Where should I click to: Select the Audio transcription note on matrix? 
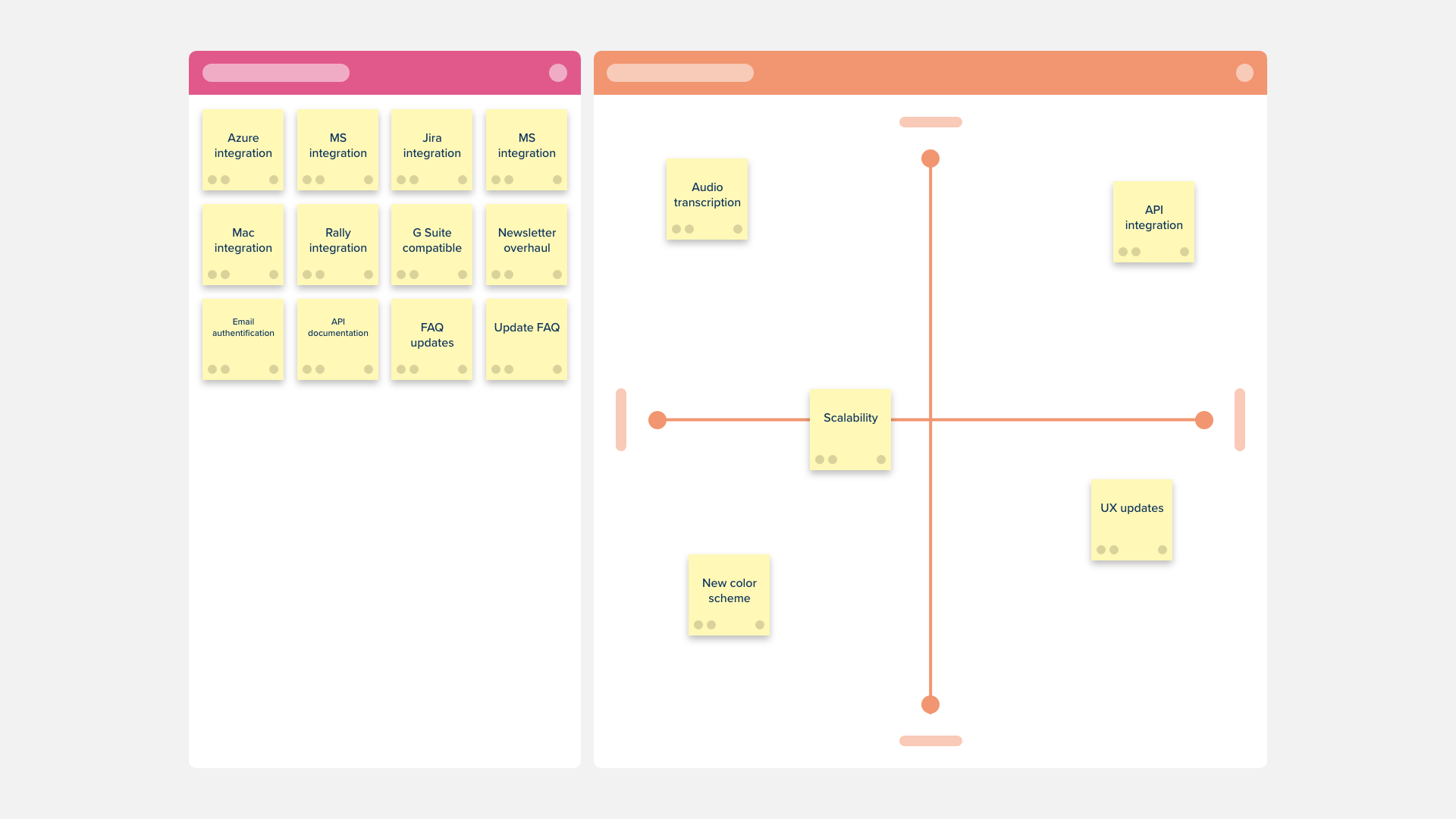point(707,199)
